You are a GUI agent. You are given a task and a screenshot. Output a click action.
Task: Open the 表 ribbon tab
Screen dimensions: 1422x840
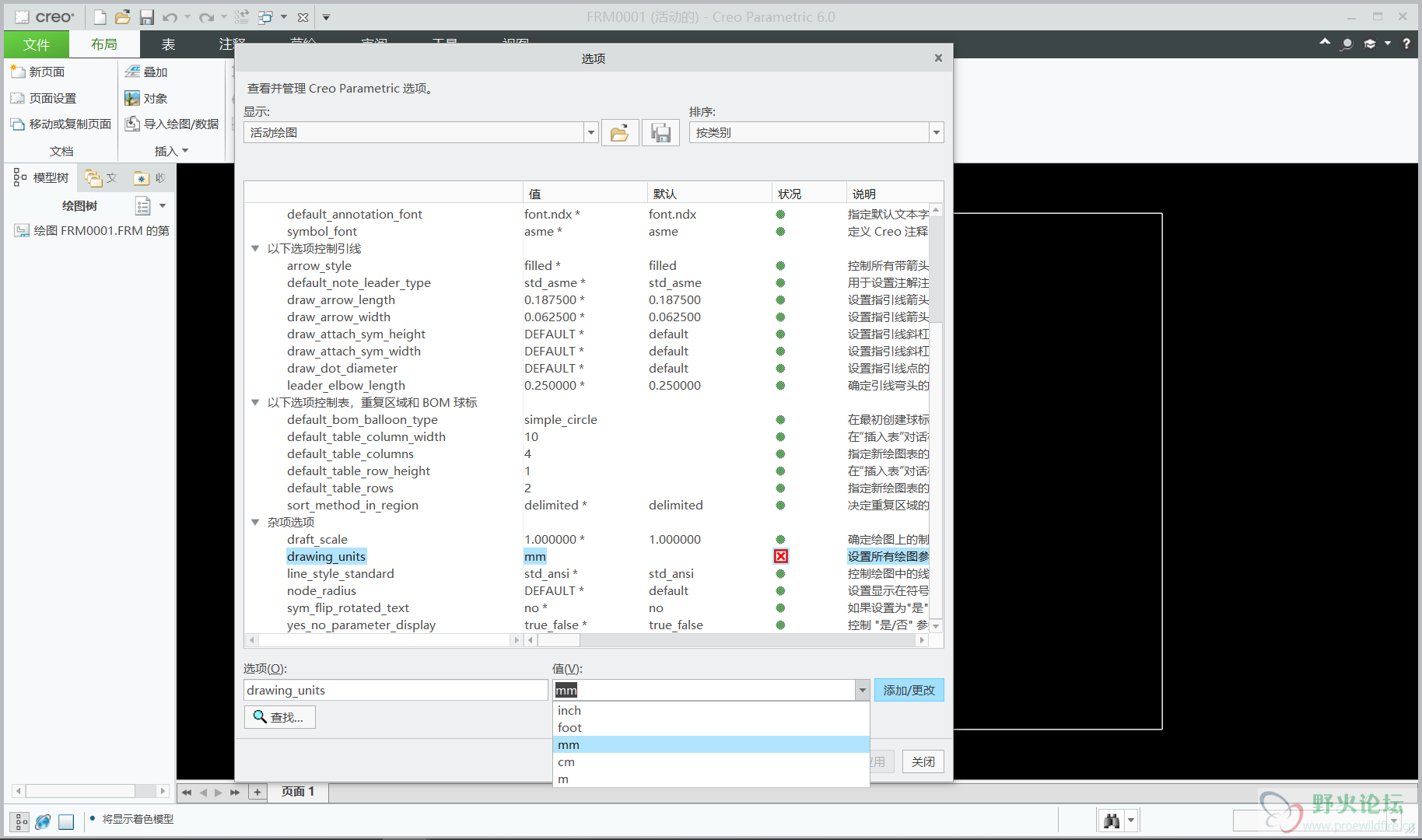tap(168, 44)
